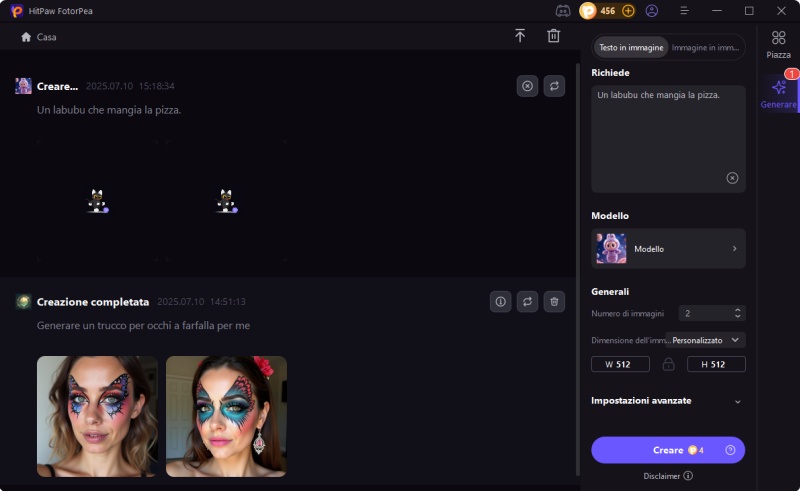Regenerate the labubu pizza task
Image resolution: width=800 pixels, height=491 pixels.
tap(554, 86)
